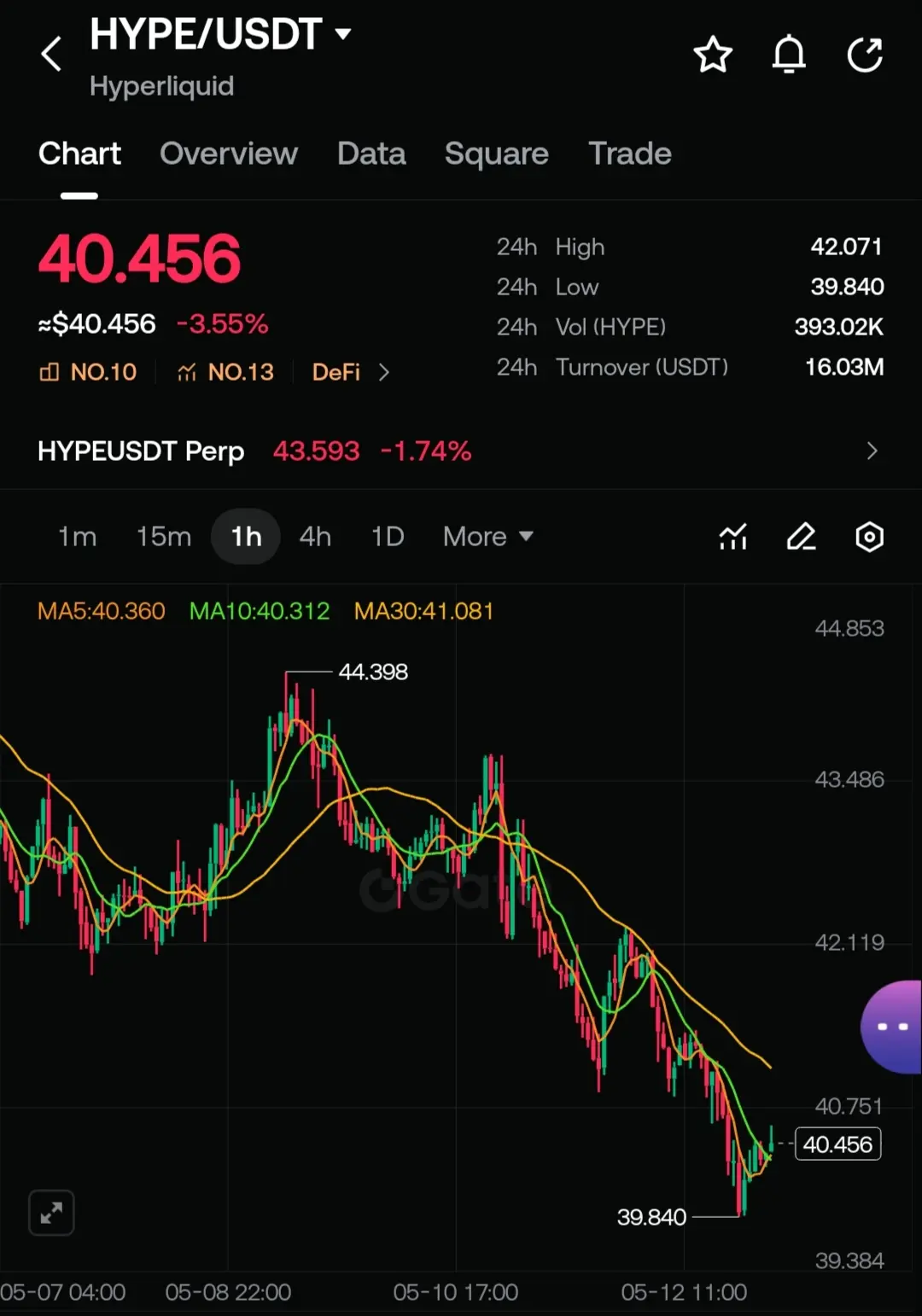Image resolution: width=922 pixels, height=1316 pixels.
Task: Open the drawing pencil tool icon
Action: 801,537
